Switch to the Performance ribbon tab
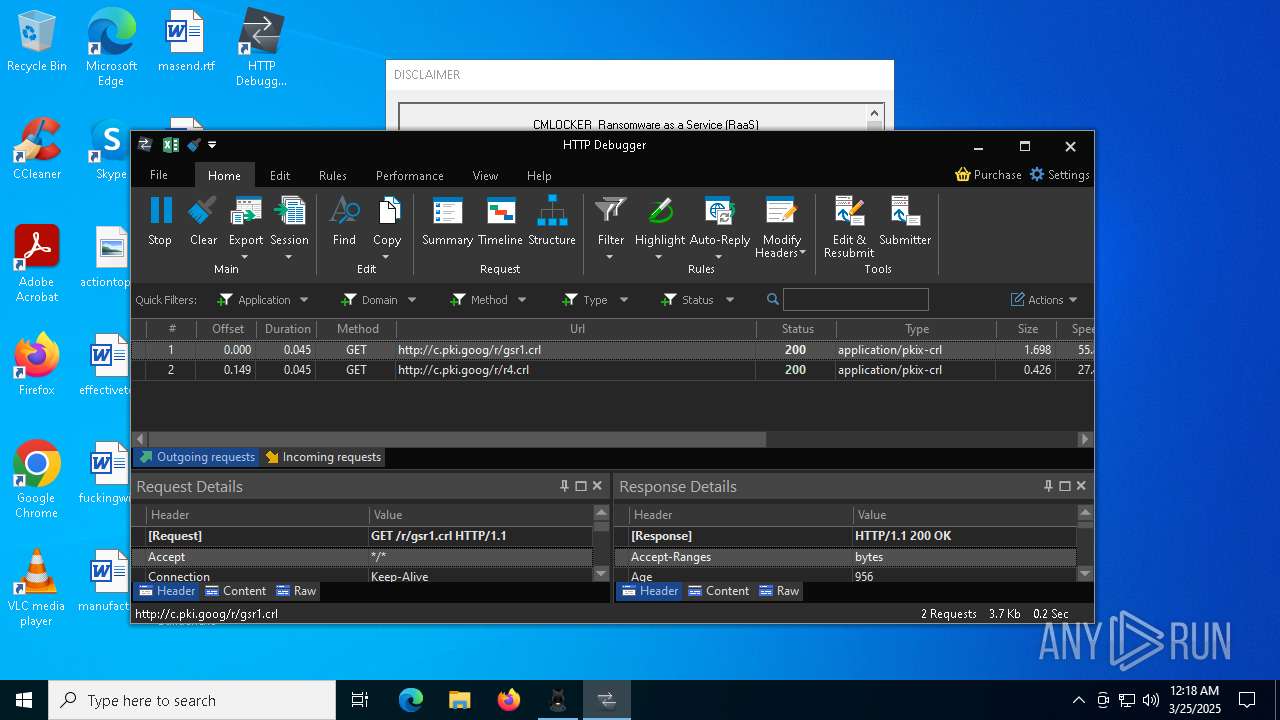This screenshot has height=720, width=1280. pos(410,175)
